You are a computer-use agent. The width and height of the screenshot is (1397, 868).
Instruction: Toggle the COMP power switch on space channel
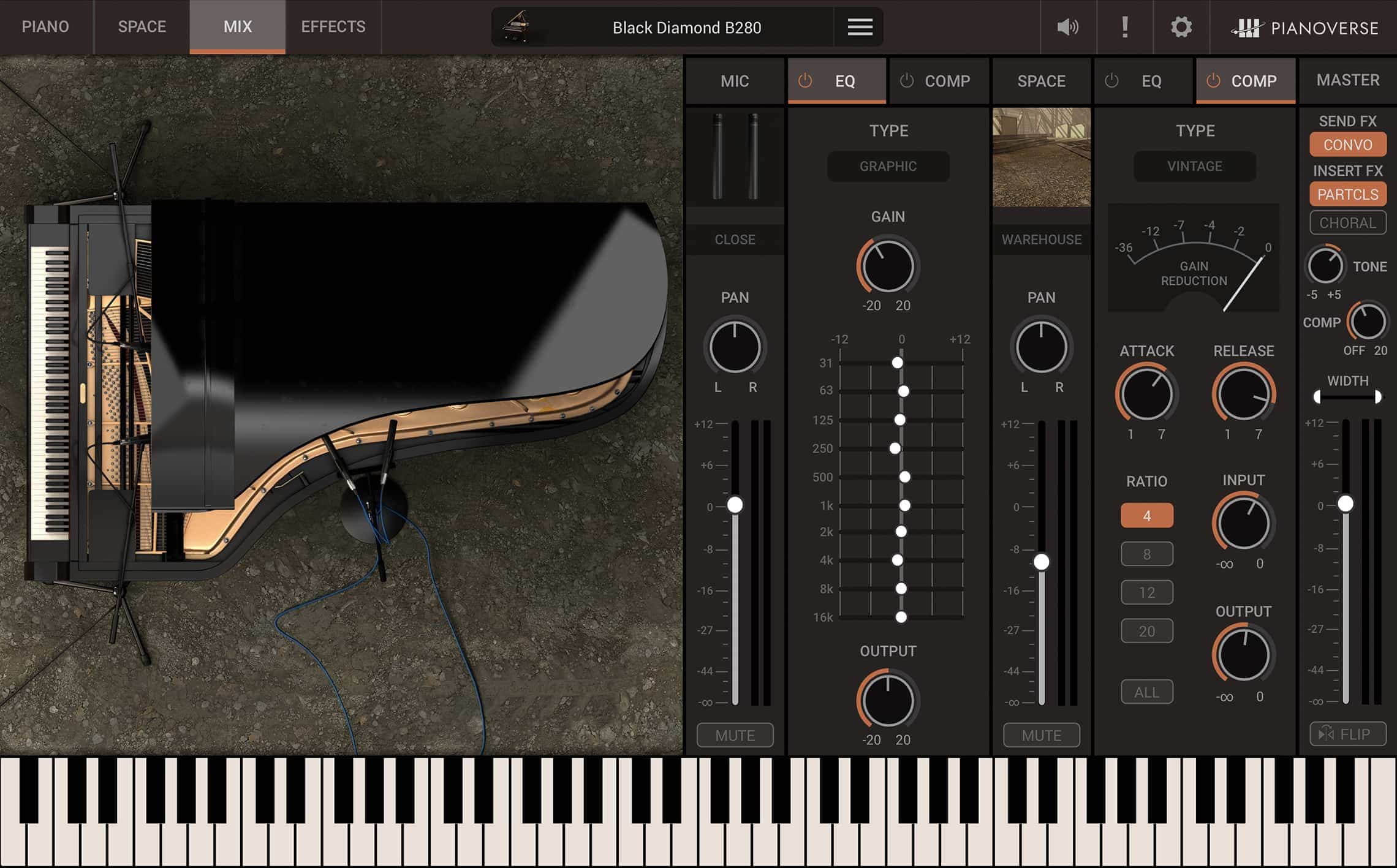click(1213, 80)
